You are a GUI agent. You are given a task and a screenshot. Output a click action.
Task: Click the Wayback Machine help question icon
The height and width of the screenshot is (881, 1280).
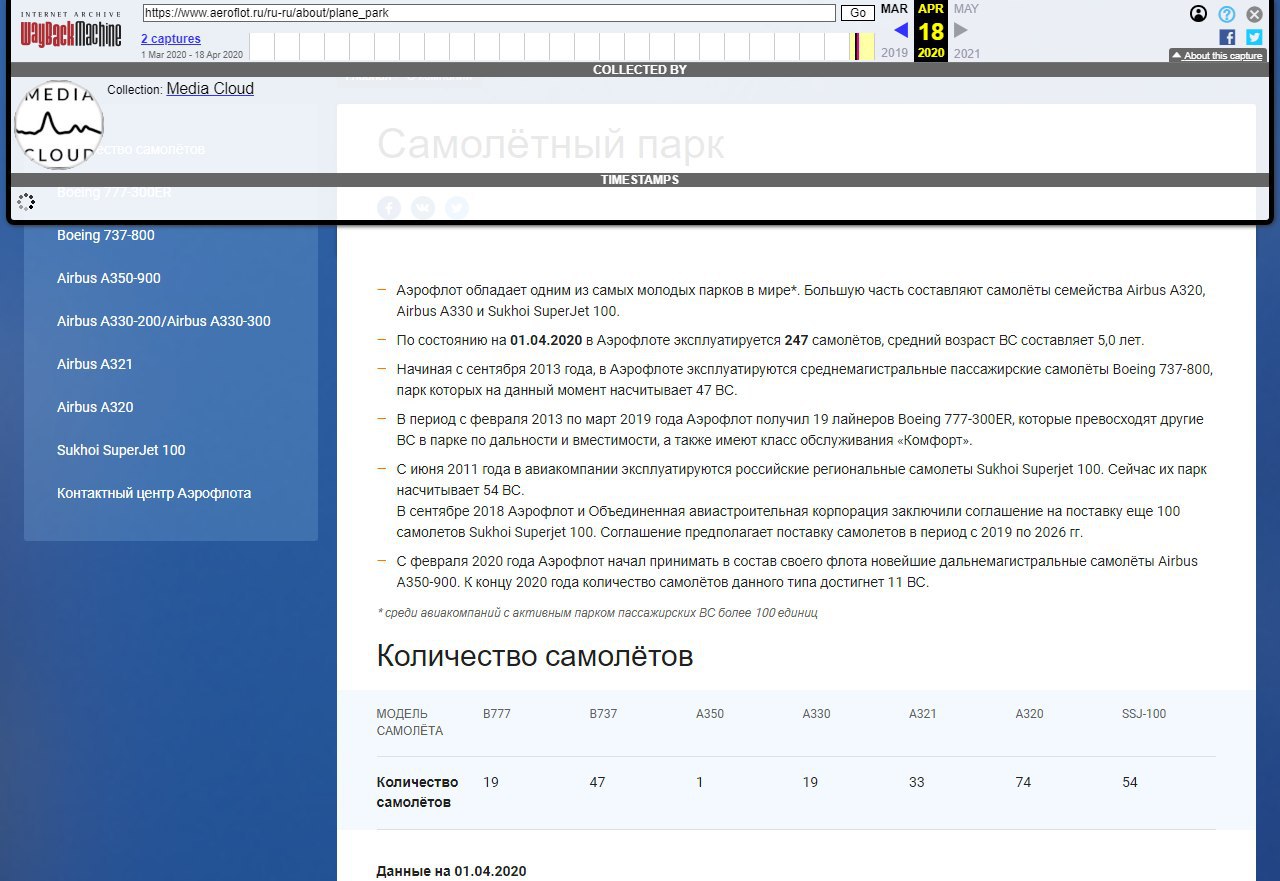pyautogui.click(x=1227, y=14)
